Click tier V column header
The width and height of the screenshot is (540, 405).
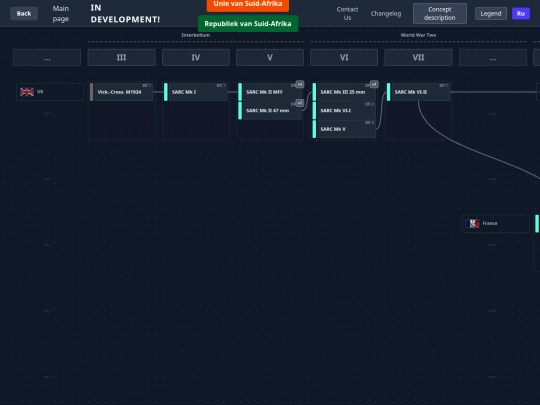[270, 58]
